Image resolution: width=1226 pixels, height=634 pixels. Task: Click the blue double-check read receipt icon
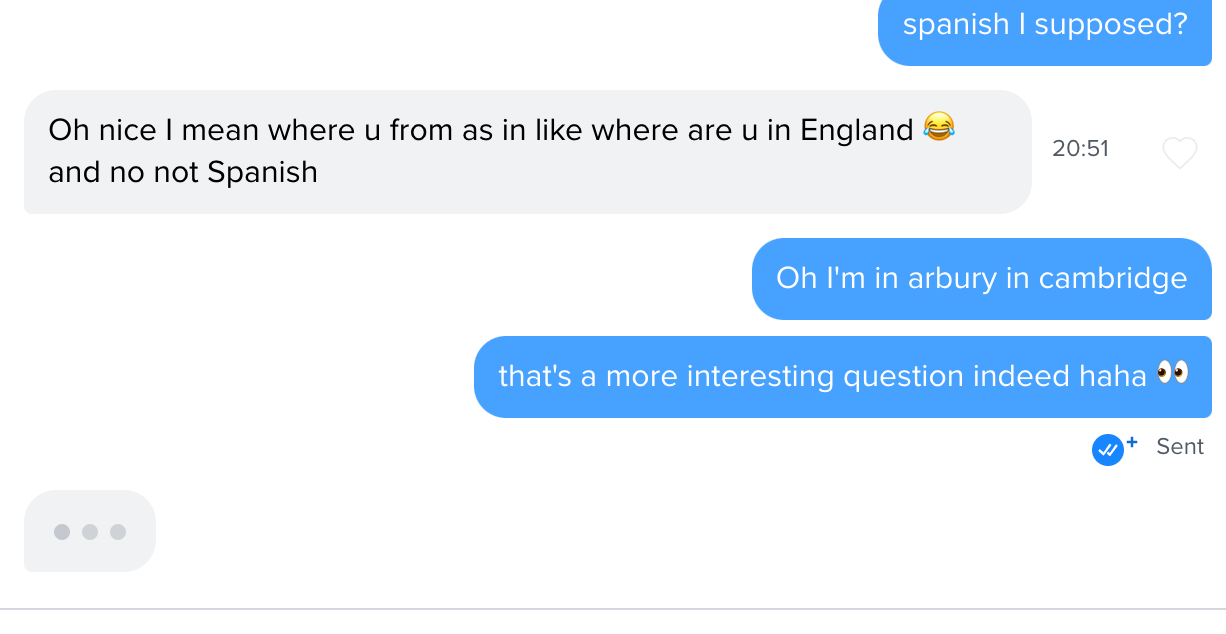(1107, 450)
